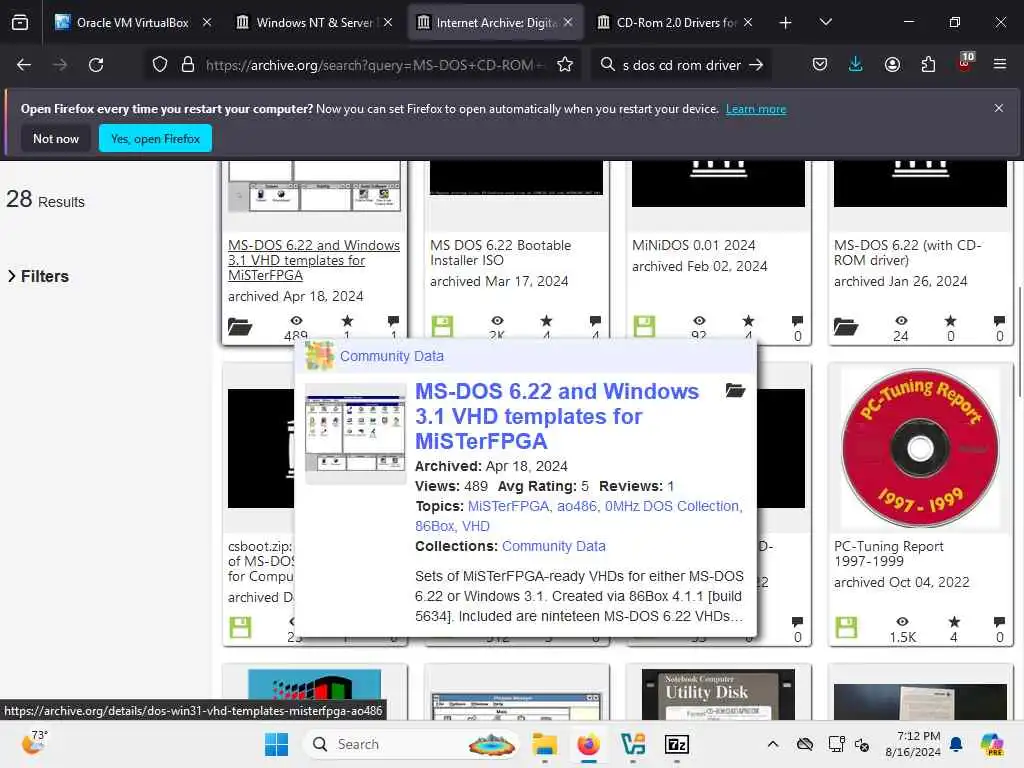This screenshot has height=768, width=1024.
Task: Switch to Windows NT & Server tab
Action: 313,23
